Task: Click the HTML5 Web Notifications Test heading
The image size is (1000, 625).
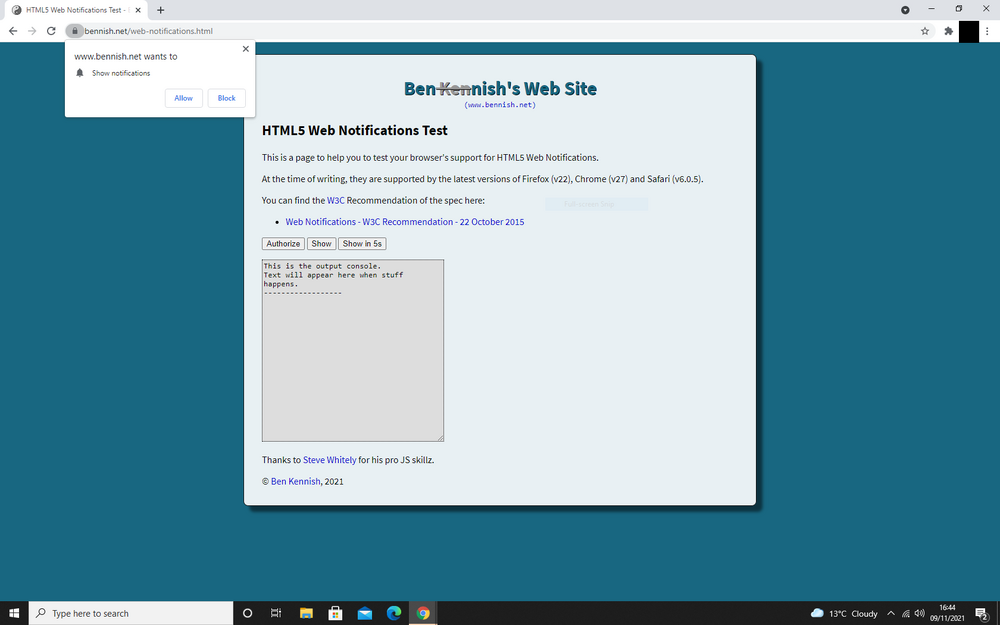Action: coord(355,130)
